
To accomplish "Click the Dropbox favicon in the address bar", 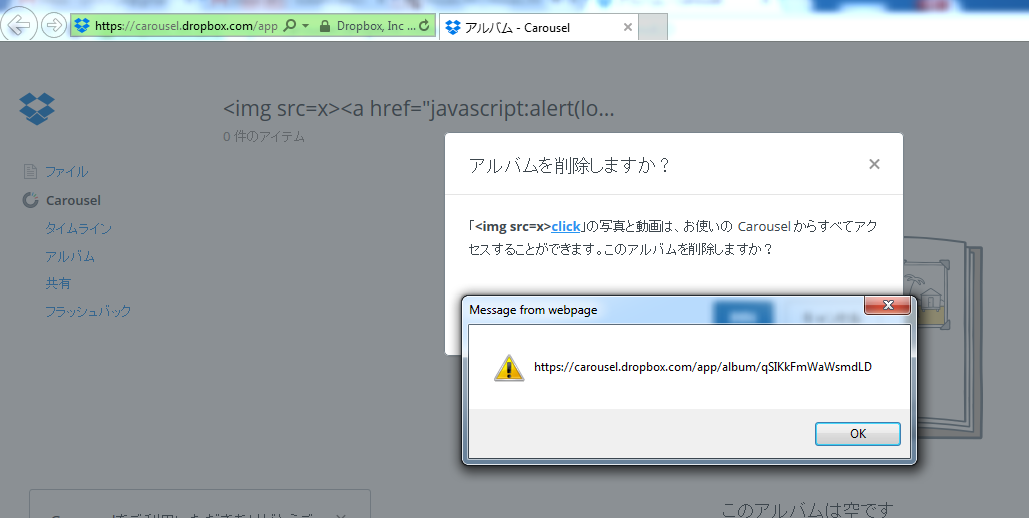I will 81,26.
